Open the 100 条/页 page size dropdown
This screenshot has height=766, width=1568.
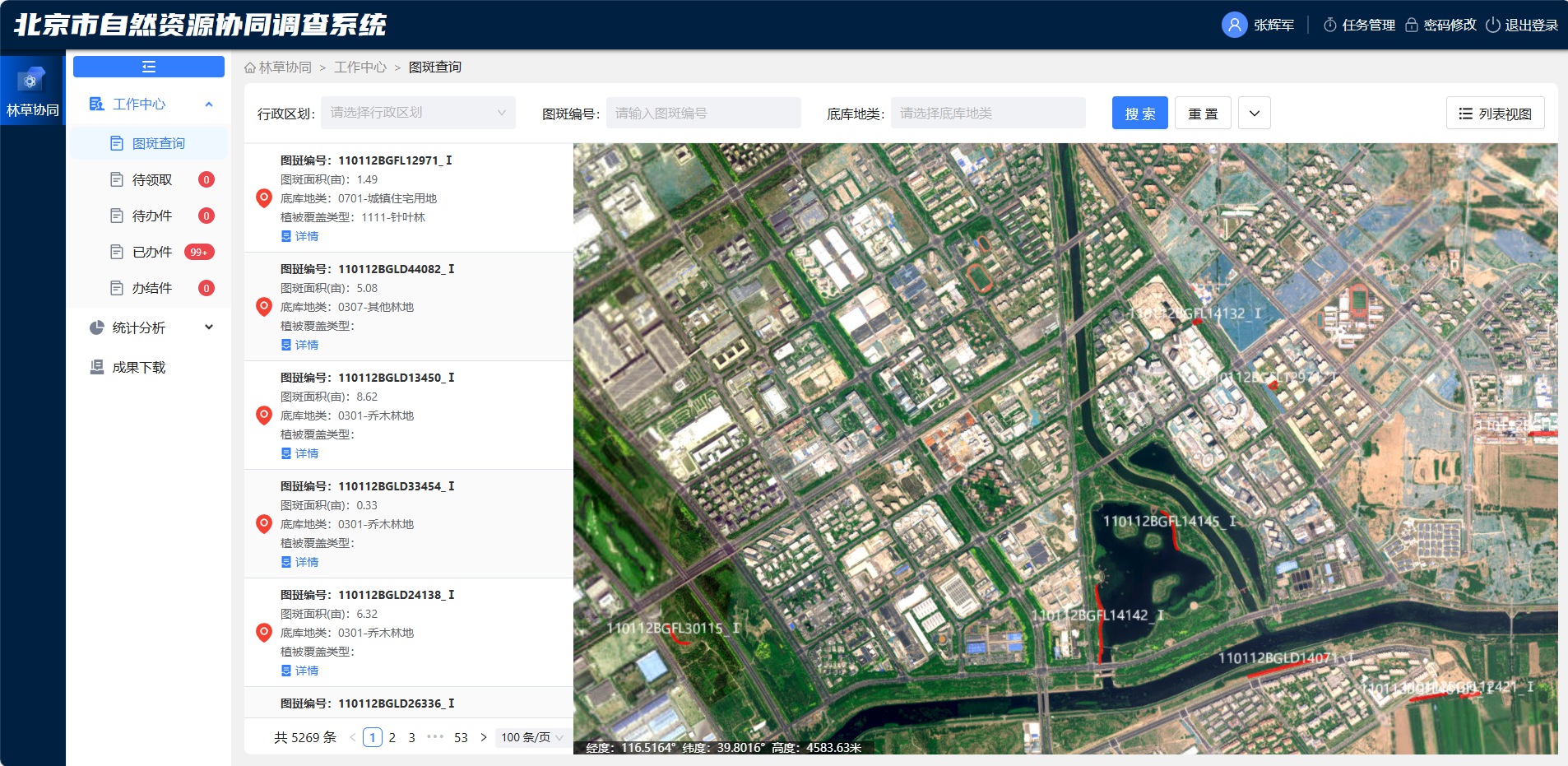[x=532, y=737]
